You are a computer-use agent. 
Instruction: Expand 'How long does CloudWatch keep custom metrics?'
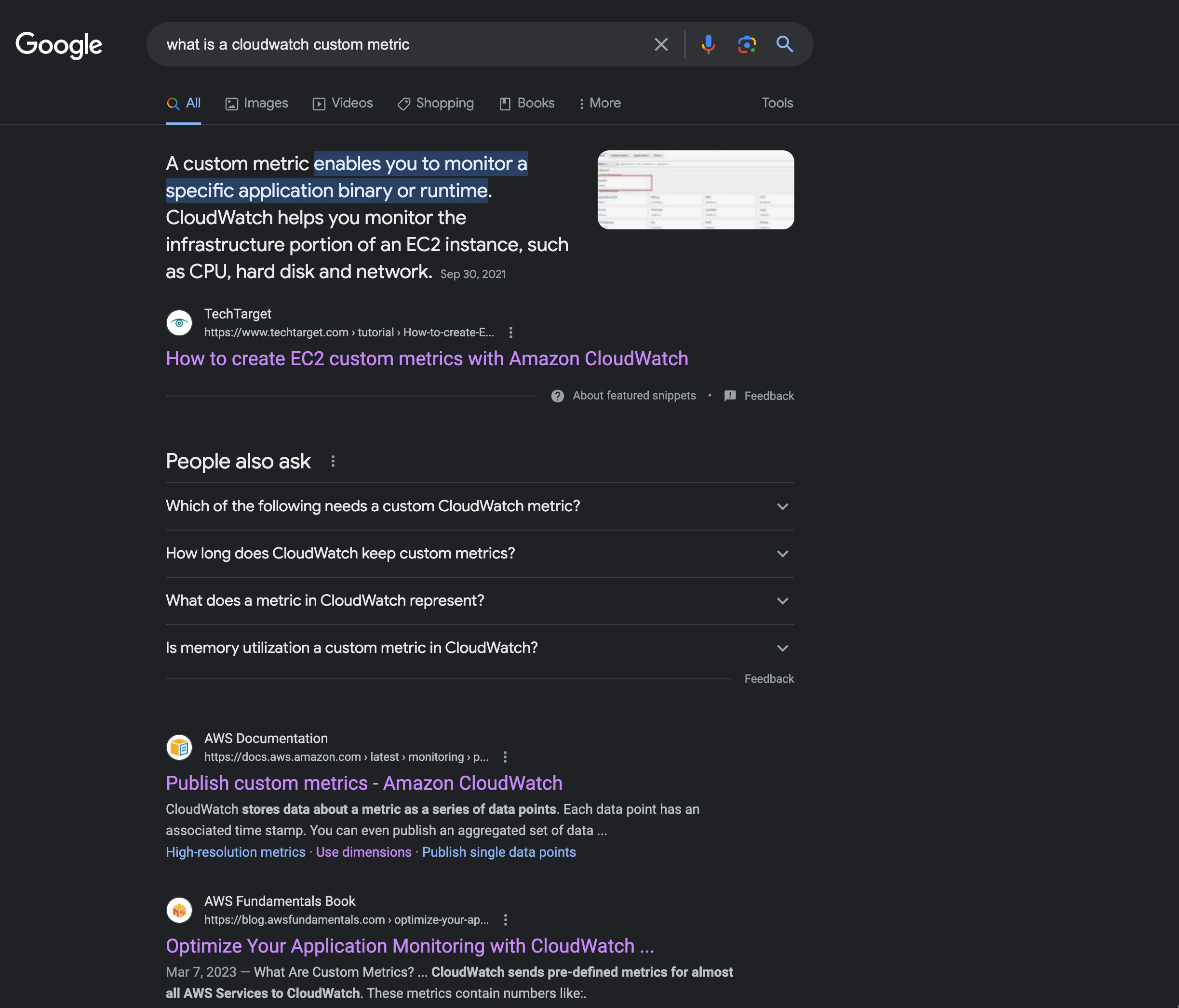point(480,554)
